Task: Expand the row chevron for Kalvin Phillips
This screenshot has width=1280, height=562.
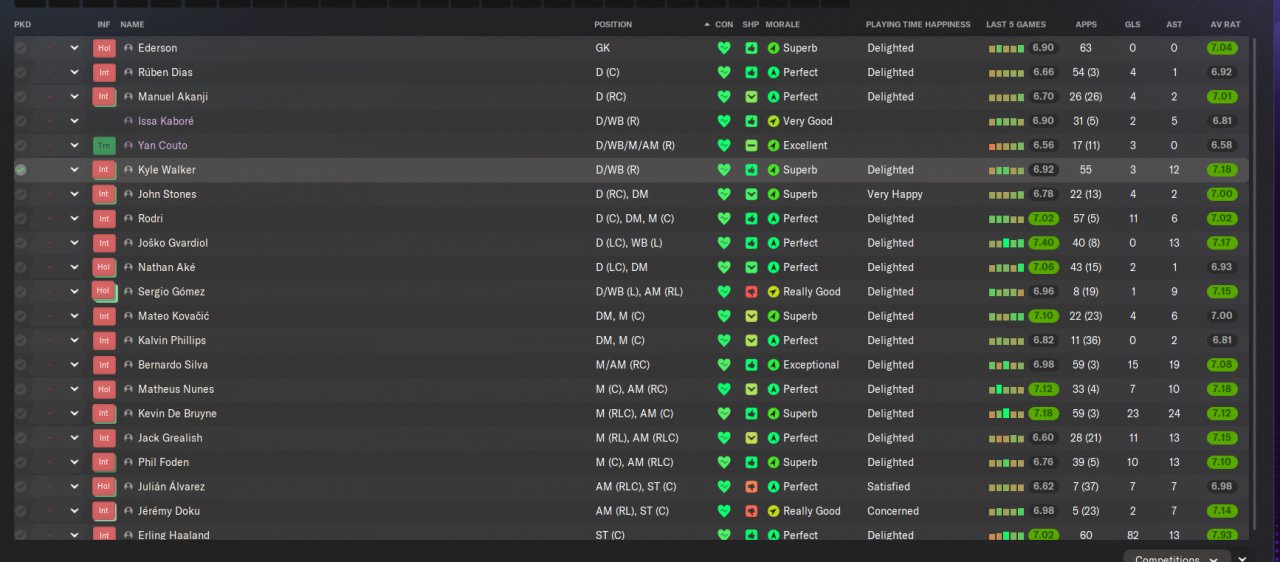Action: tap(74, 340)
